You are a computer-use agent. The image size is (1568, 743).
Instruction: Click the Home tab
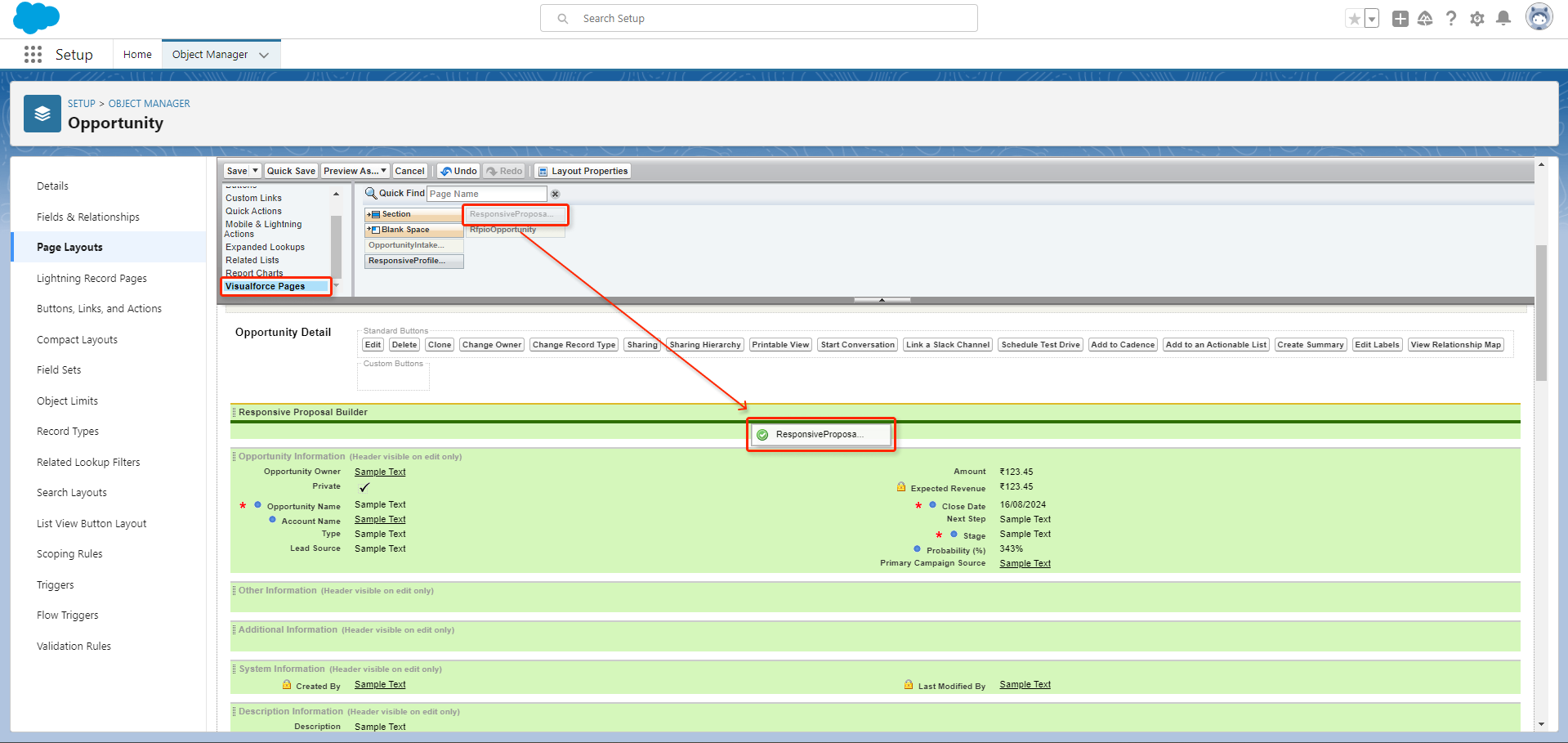pos(137,55)
